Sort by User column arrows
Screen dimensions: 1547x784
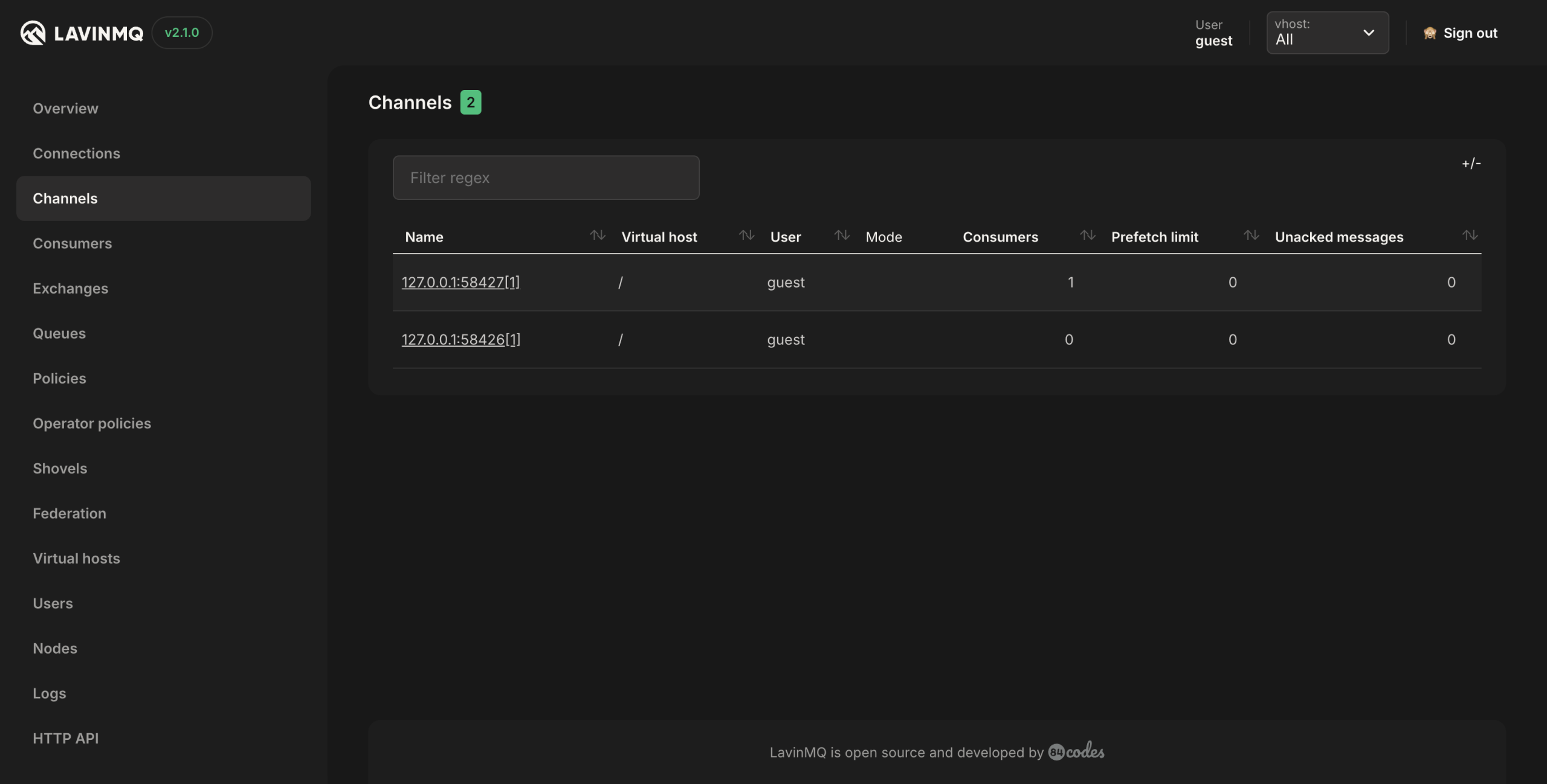[842, 235]
